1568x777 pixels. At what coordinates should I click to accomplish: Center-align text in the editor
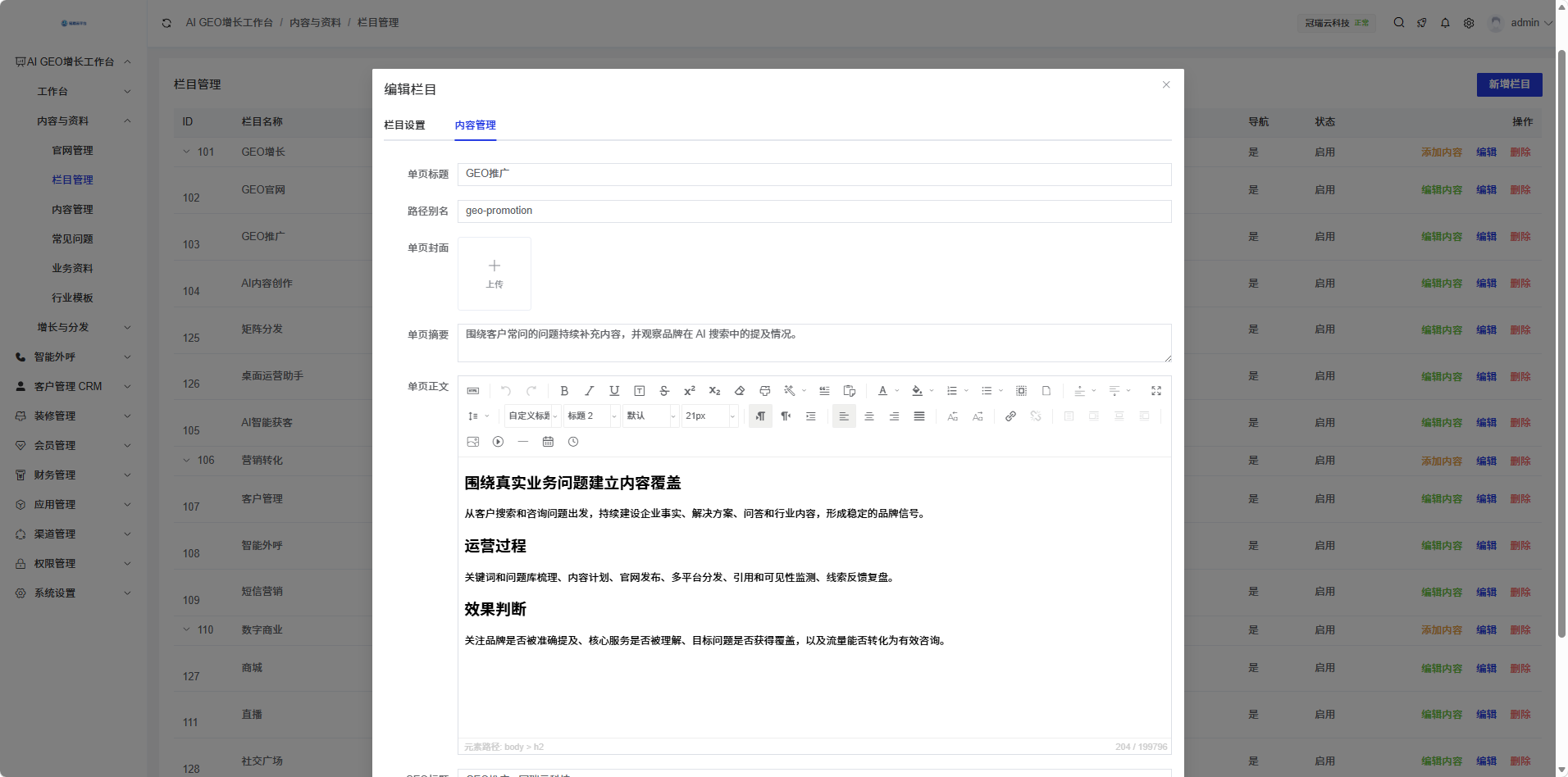tap(869, 416)
